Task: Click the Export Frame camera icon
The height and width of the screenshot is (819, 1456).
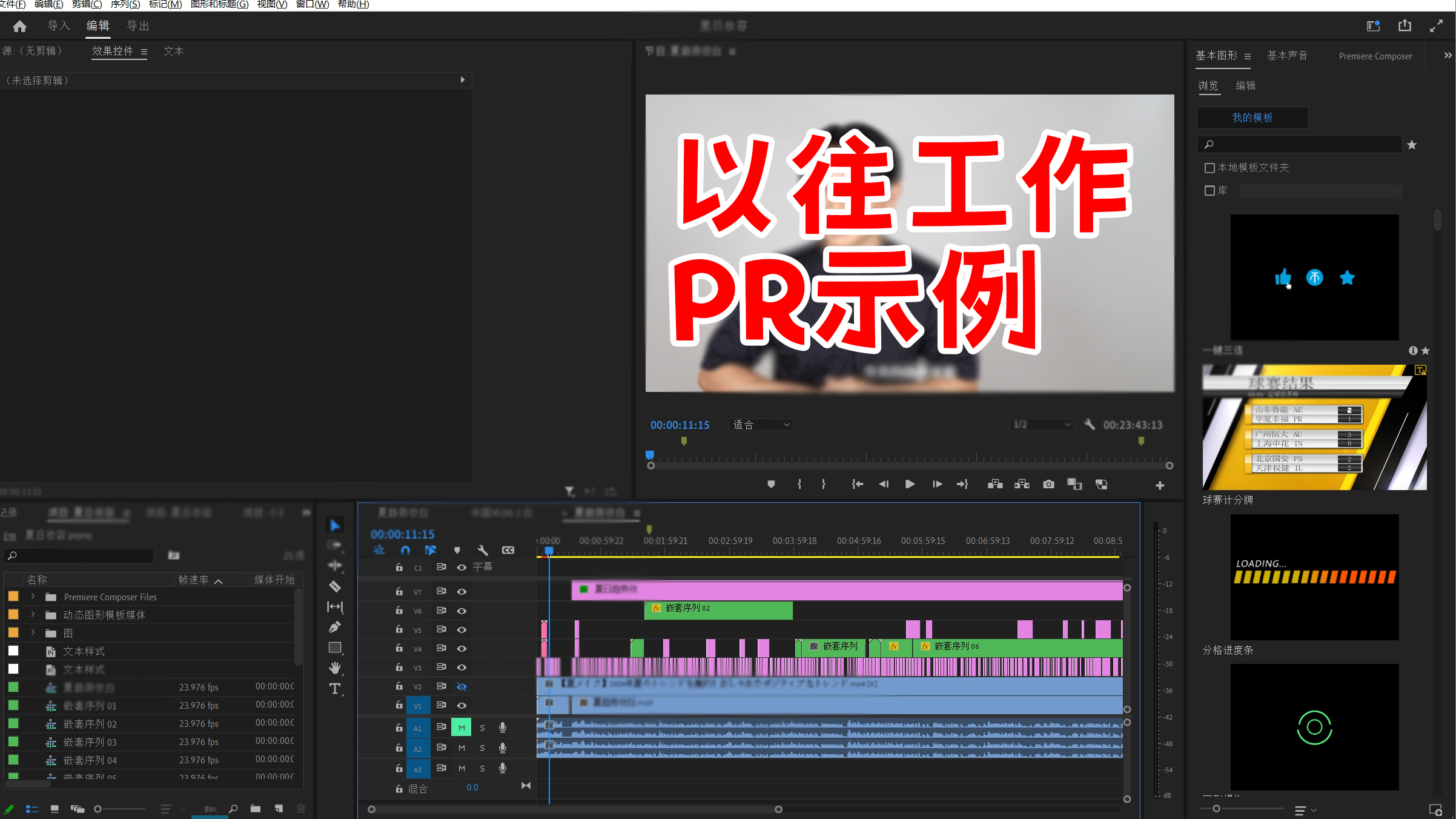Action: 1048,485
